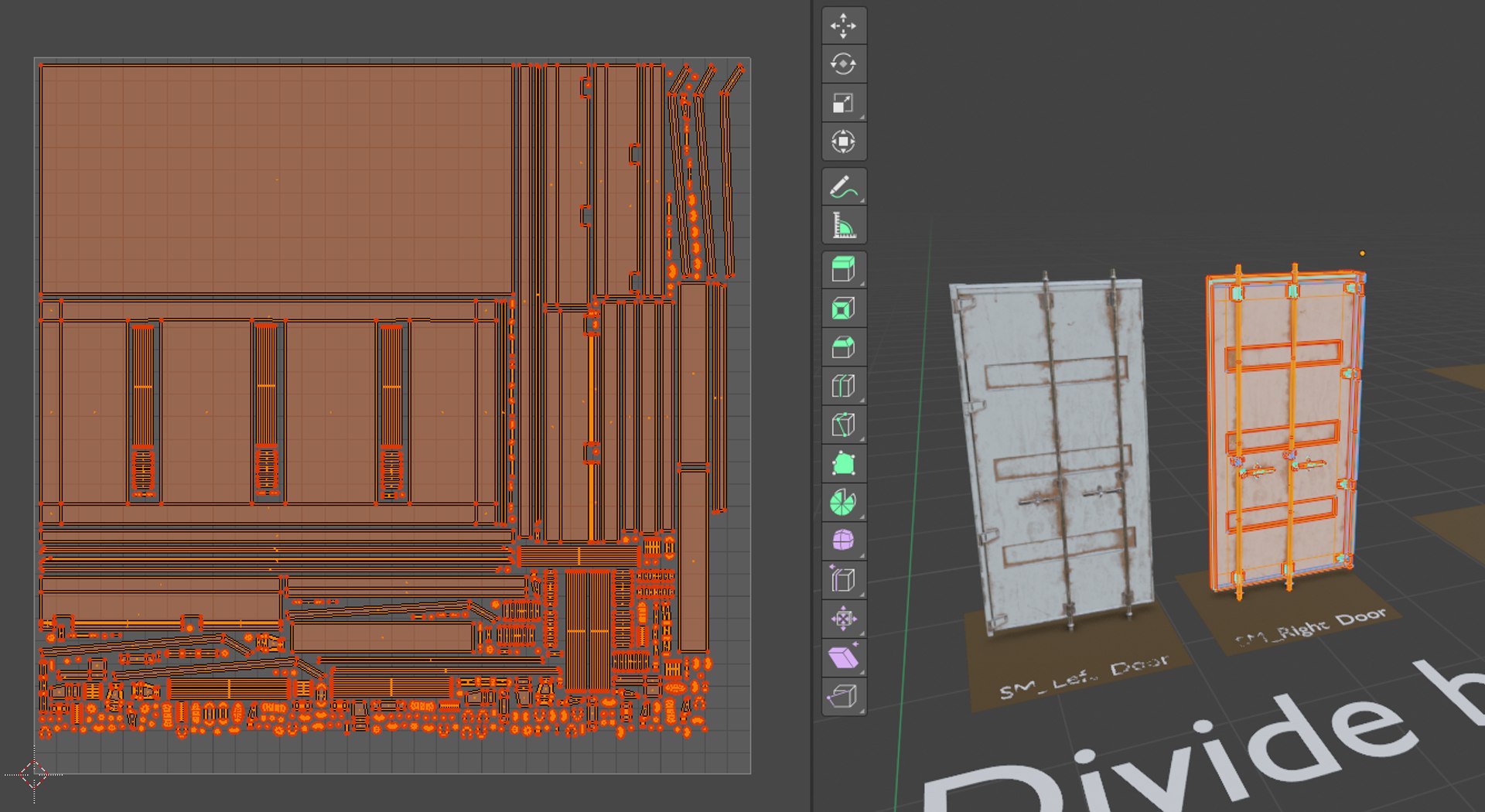Select the Inset Faces tool
This screenshot has width=1485, height=812.
[x=843, y=309]
